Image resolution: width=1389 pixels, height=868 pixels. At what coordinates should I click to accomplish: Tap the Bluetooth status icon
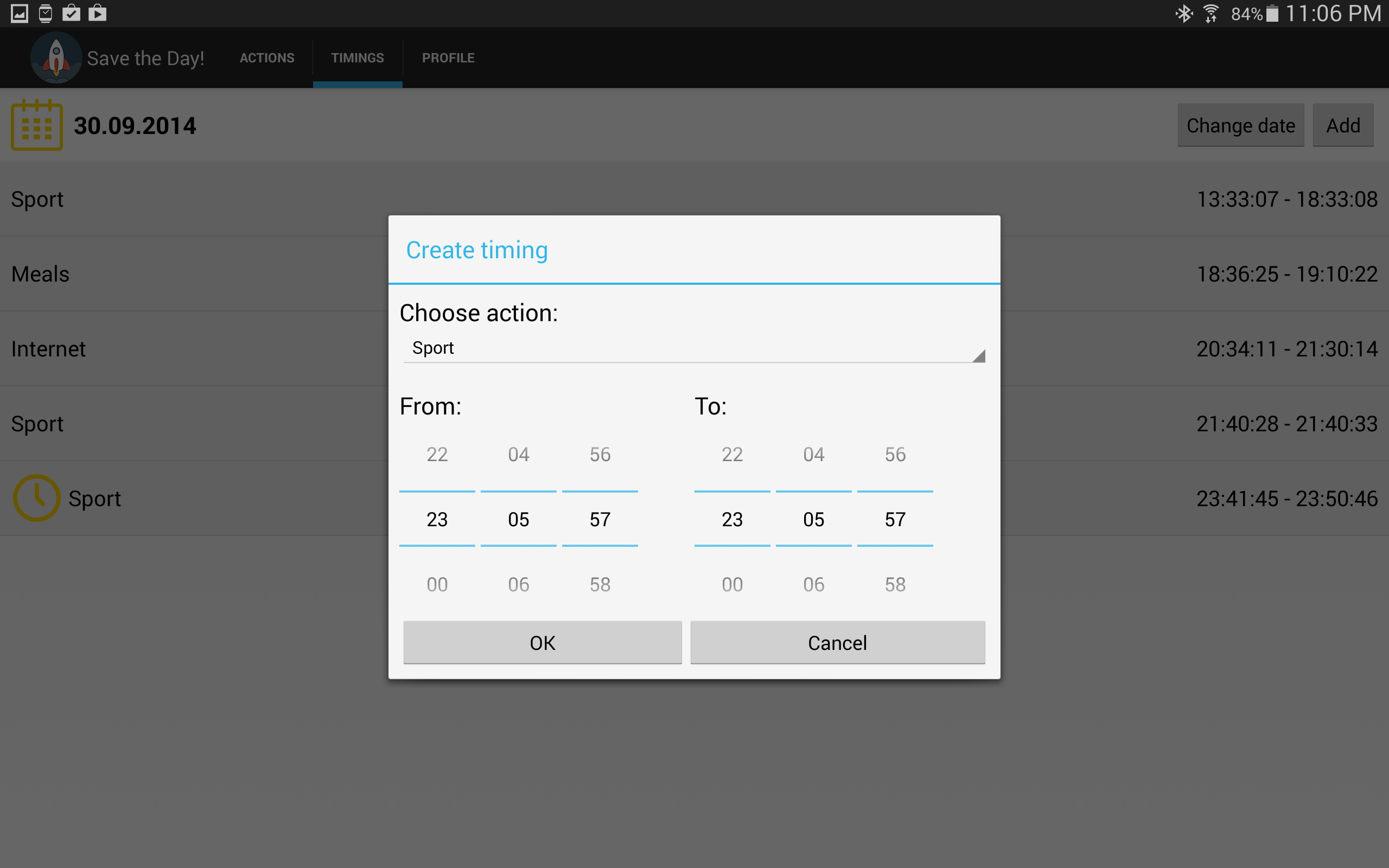[x=1183, y=13]
